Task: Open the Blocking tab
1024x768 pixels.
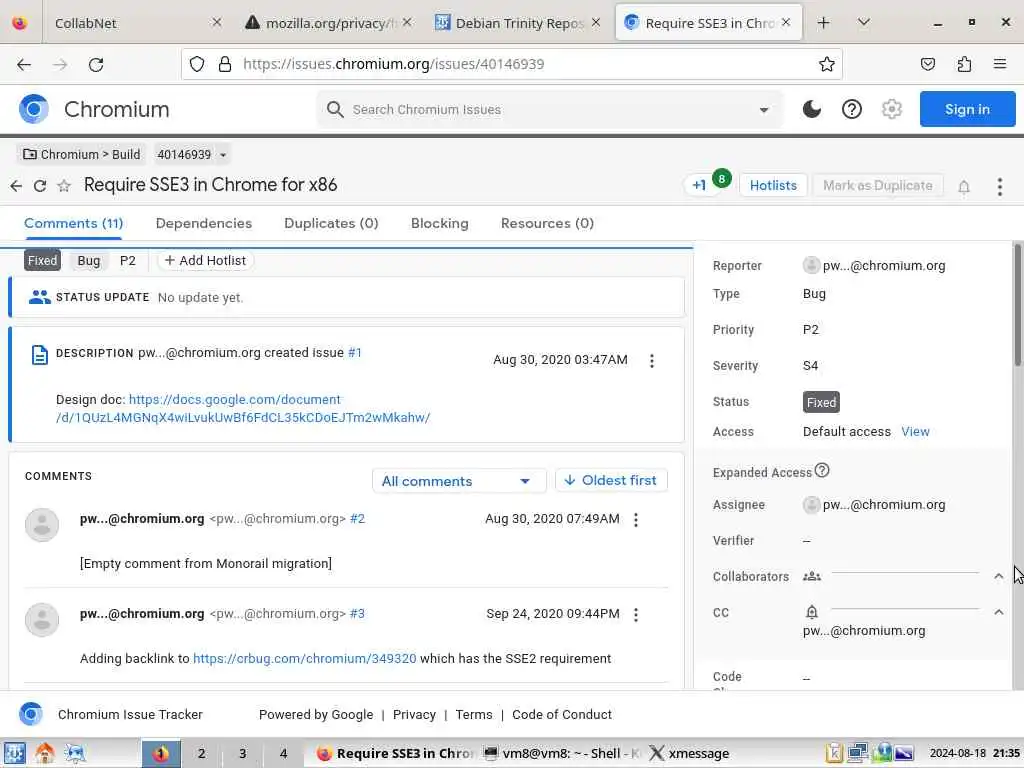Action: [x=440, y=223]
